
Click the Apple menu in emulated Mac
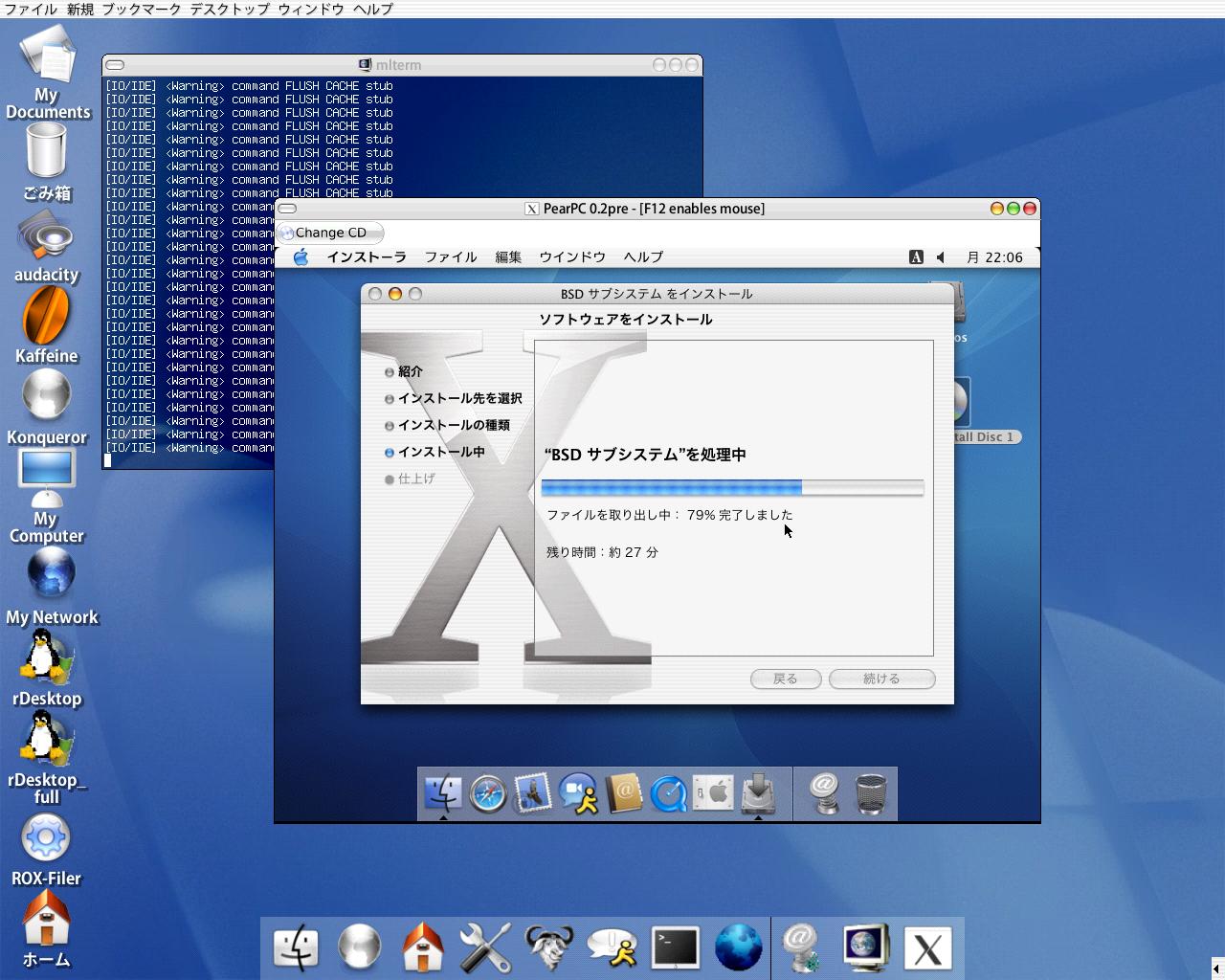coord(301,256)
